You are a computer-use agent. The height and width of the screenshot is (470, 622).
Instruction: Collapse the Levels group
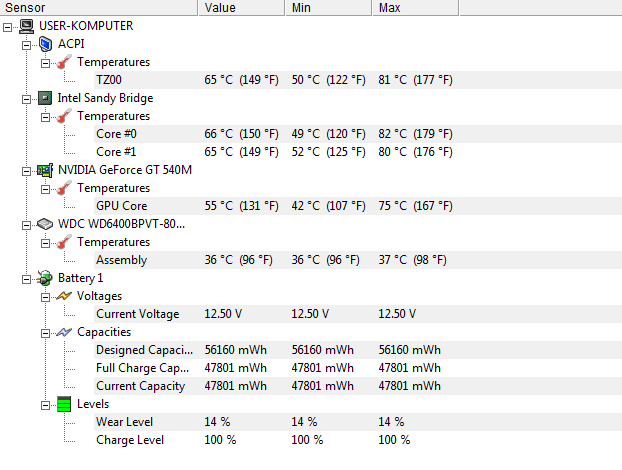click(x=46, y=405)
